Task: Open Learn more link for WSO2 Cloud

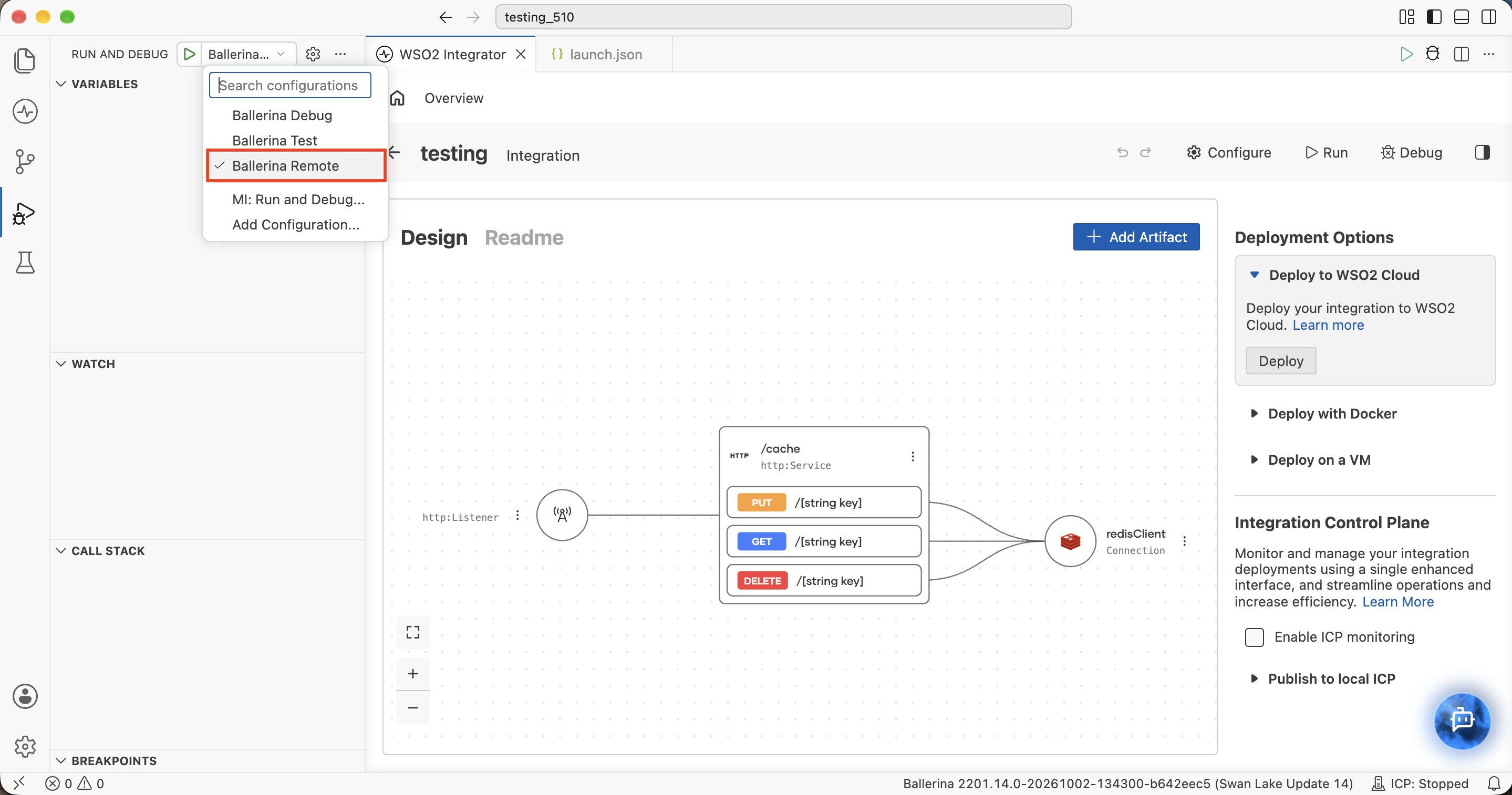Action: [x=1328, y=325]
